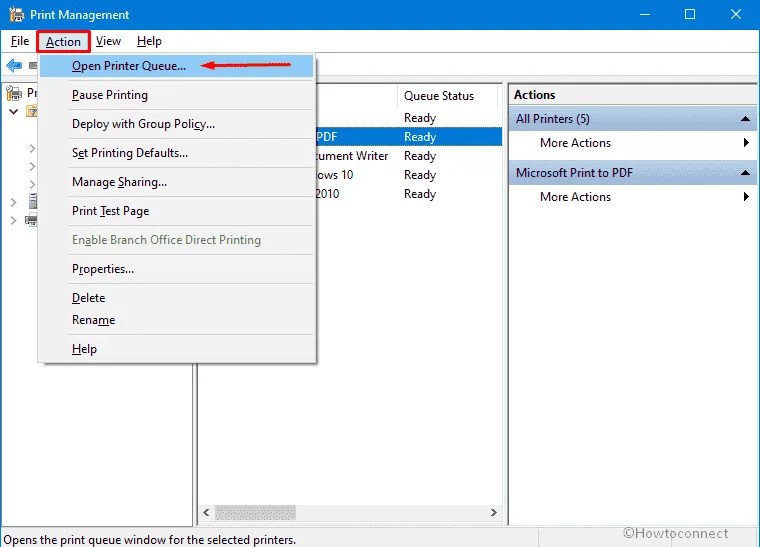Image resolution: width=760 pixels, height=547 pixels.
Task: Click Print Test Page entry
Action: coord(177,211)
